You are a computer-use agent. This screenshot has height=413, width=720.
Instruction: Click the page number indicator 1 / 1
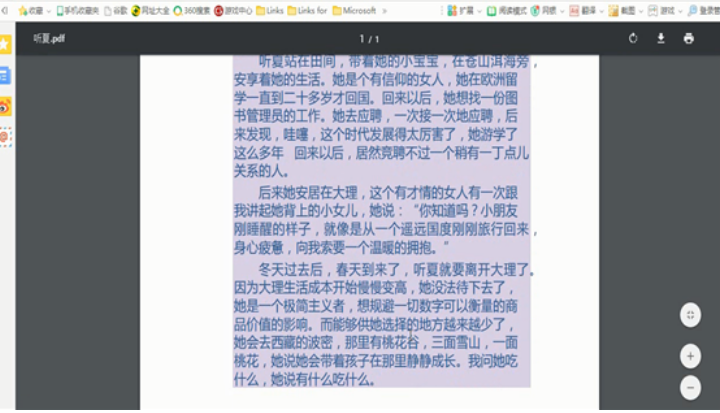pyautogui.click(x=369, y=39)
